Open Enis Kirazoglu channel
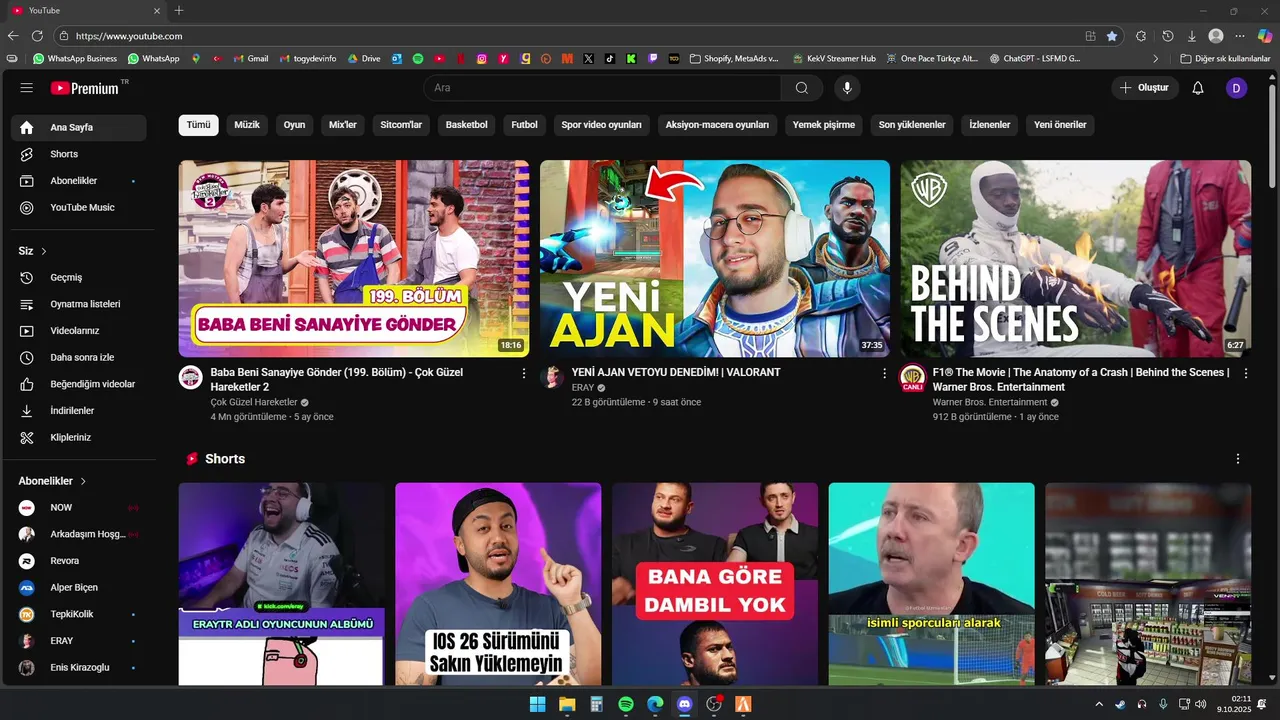Screen dimensions: 1280x720 pyautogui.click(x=79, y=668)
